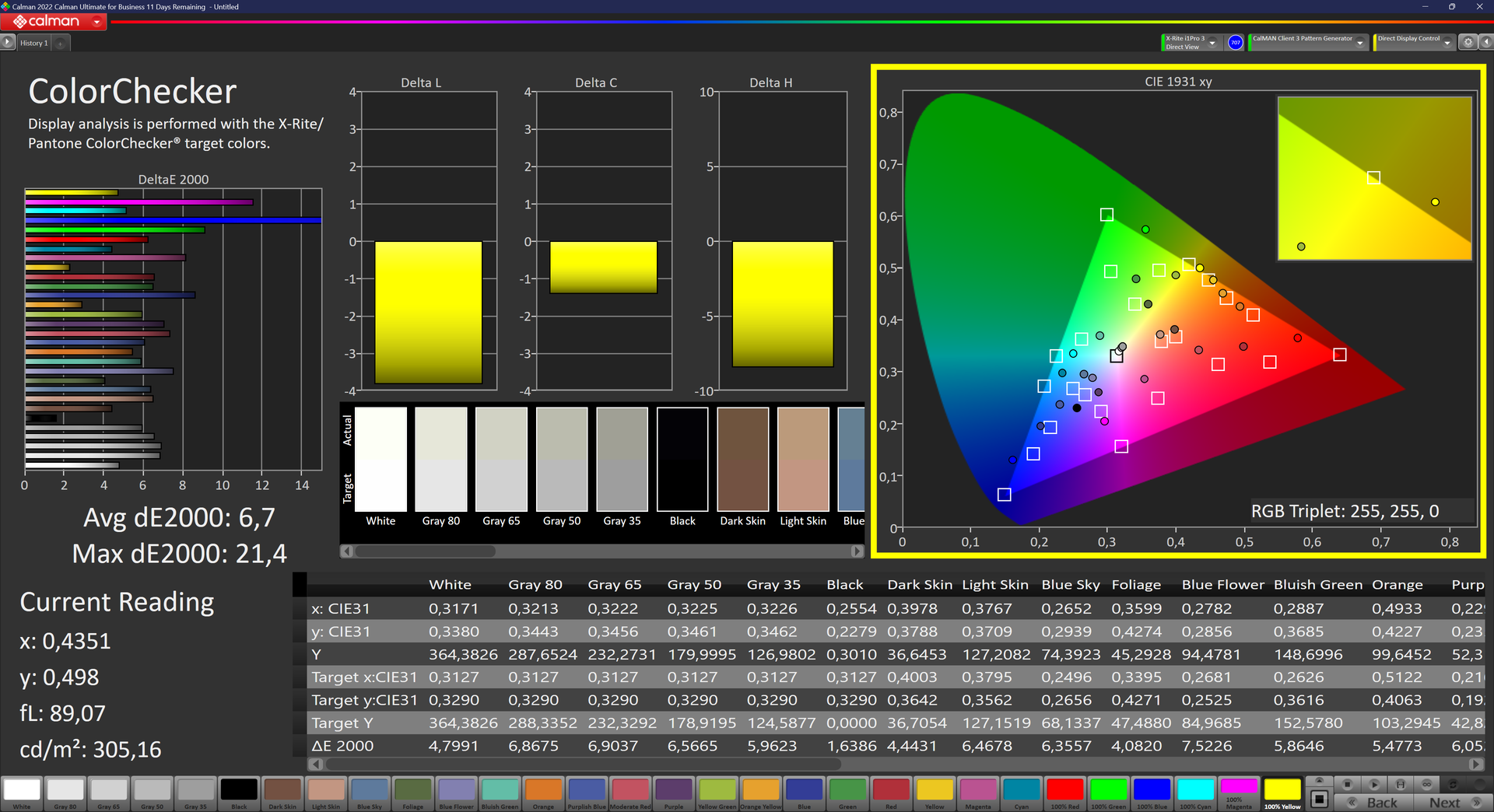Image resolution: width=1494 pixels, height=812 pixels.
Task: Expand the CalMAN Client 3 Pattern Generator dropdown
Action: tap(1359, 44)
